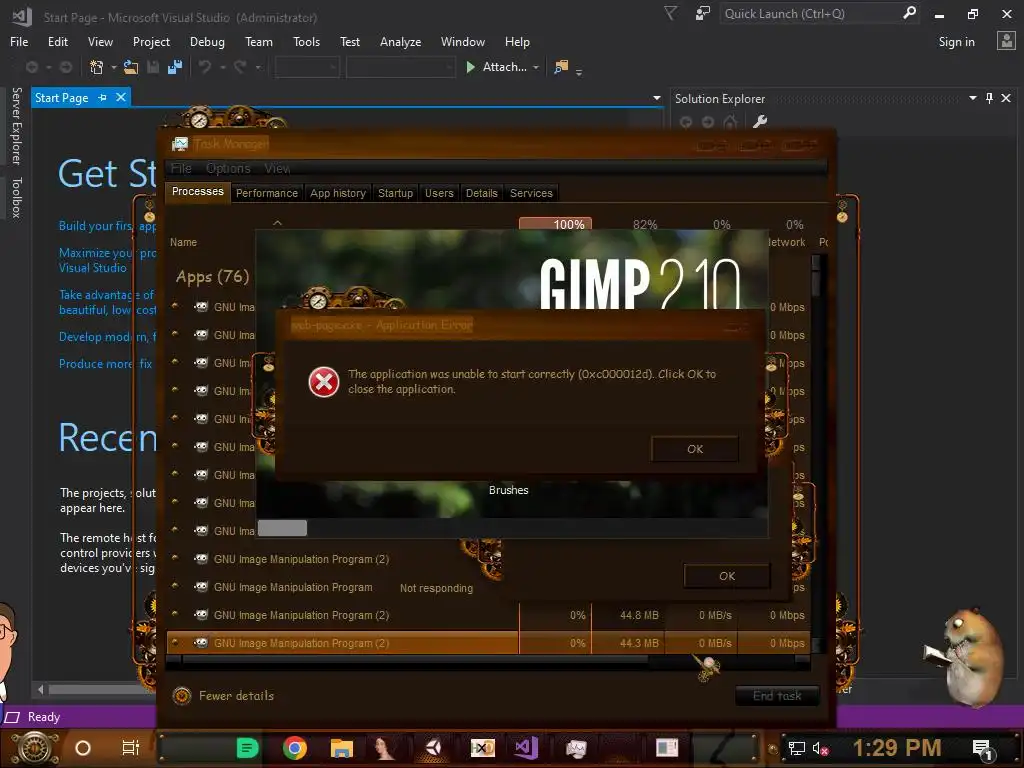Click the 100% CPU column header
This screenshot has width=1024, height=768.
[x=555, y=224]
